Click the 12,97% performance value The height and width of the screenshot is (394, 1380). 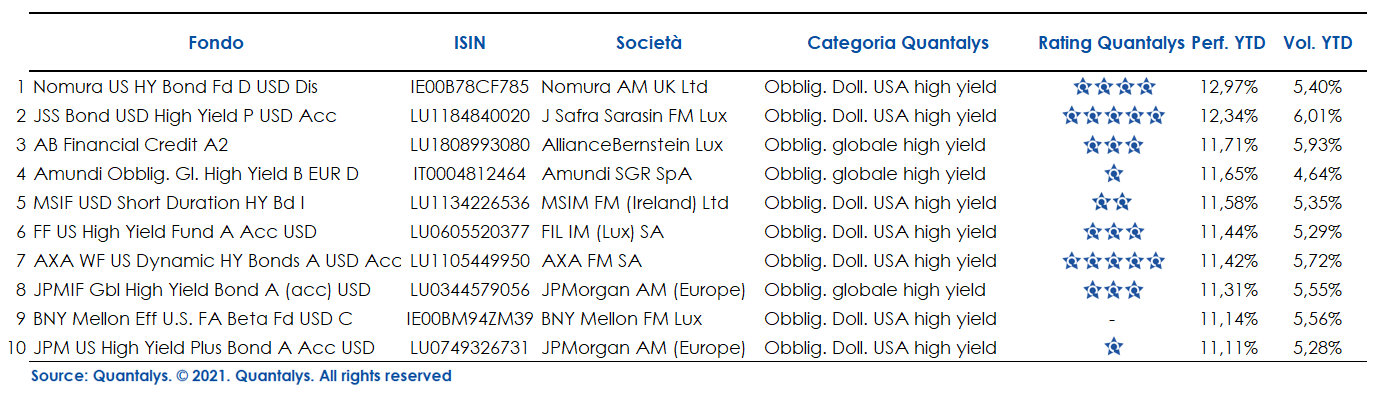[x=1228, y=87]
